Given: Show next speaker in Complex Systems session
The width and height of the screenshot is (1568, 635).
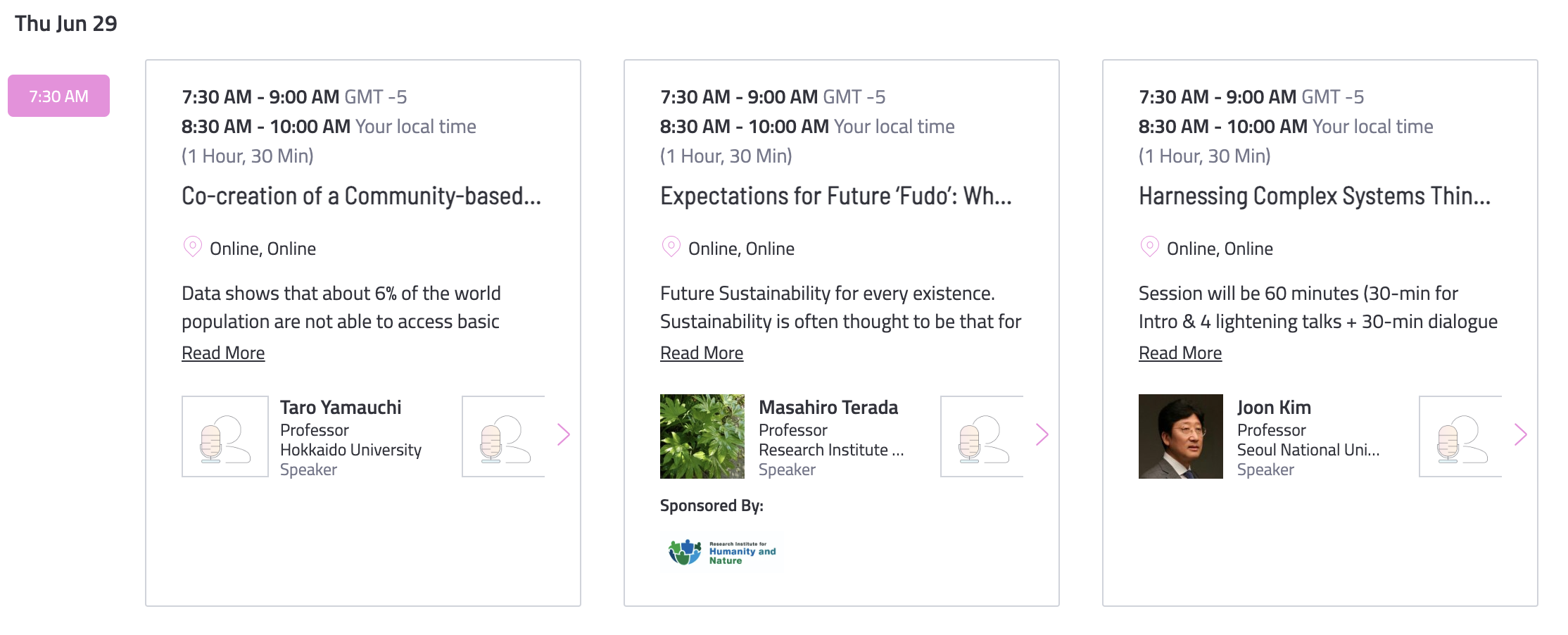Looking at the screenshot, I should point(1521,435).
